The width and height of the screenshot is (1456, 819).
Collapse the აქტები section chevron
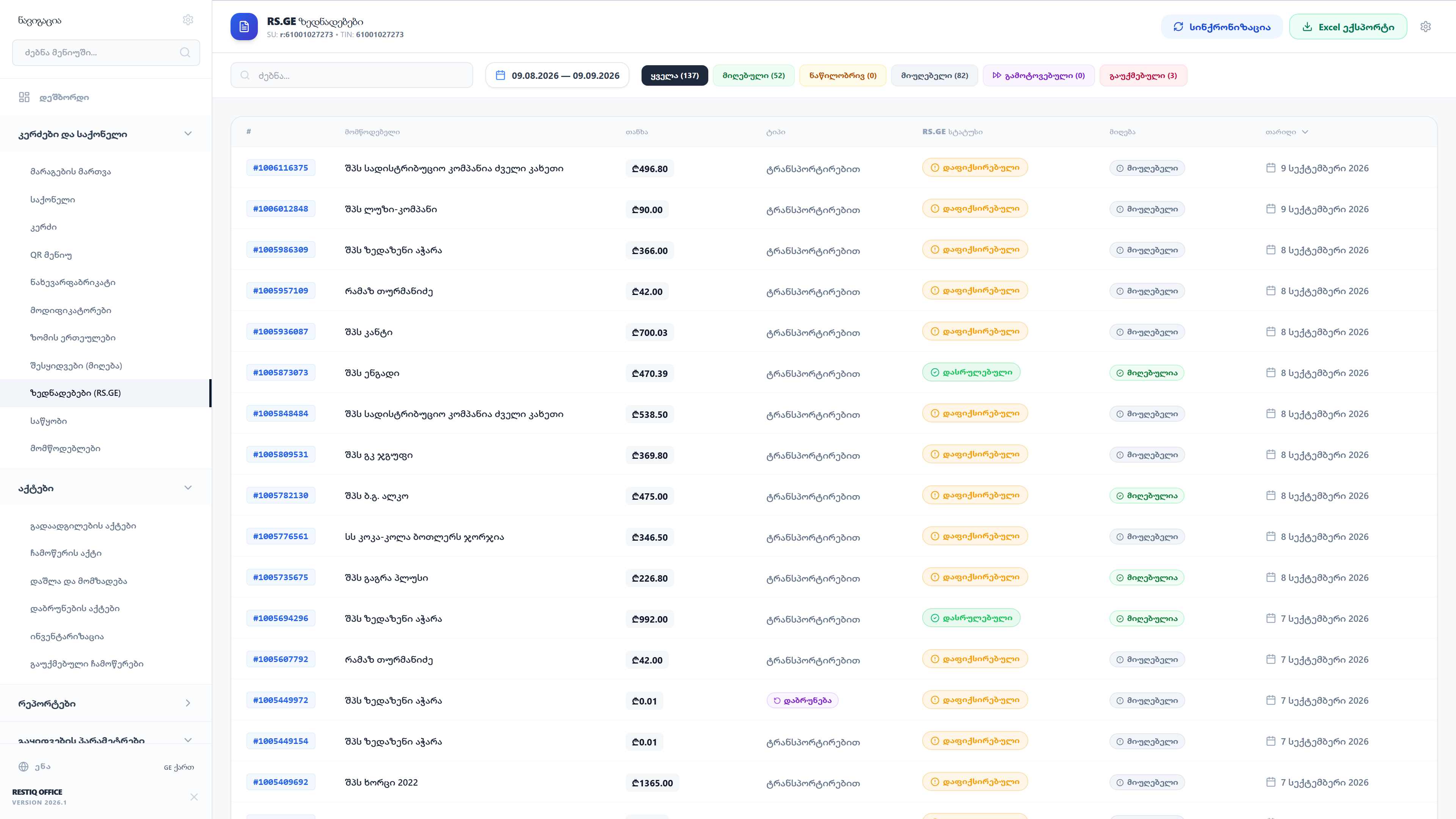pyautogui.click(x=188, y=488)
